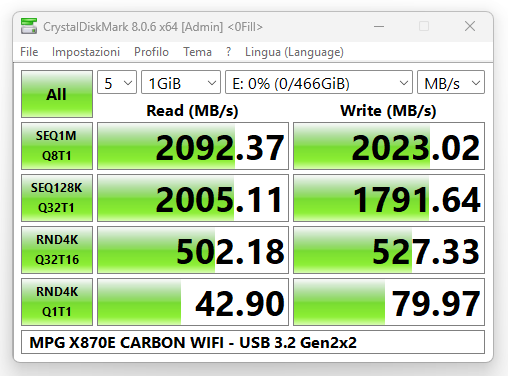Change the MB/s unit dropdown
The image size is (508, 376).
click(451, 82)
